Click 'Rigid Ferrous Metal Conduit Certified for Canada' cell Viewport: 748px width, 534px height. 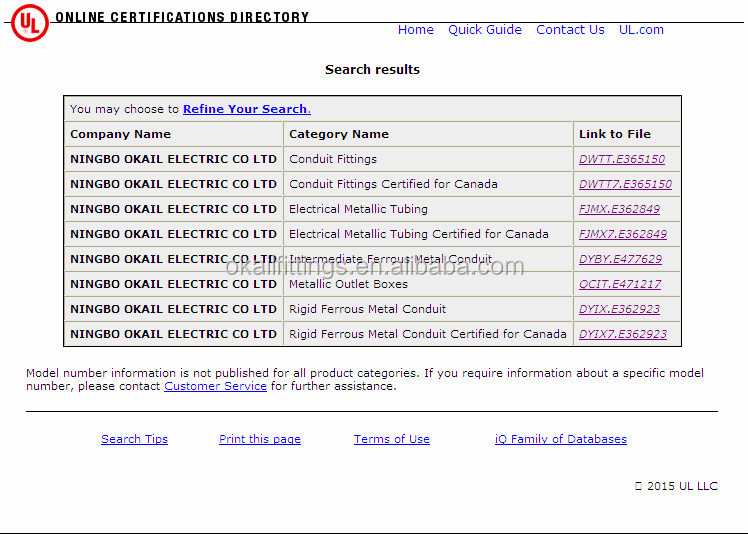tap(428, 334)
